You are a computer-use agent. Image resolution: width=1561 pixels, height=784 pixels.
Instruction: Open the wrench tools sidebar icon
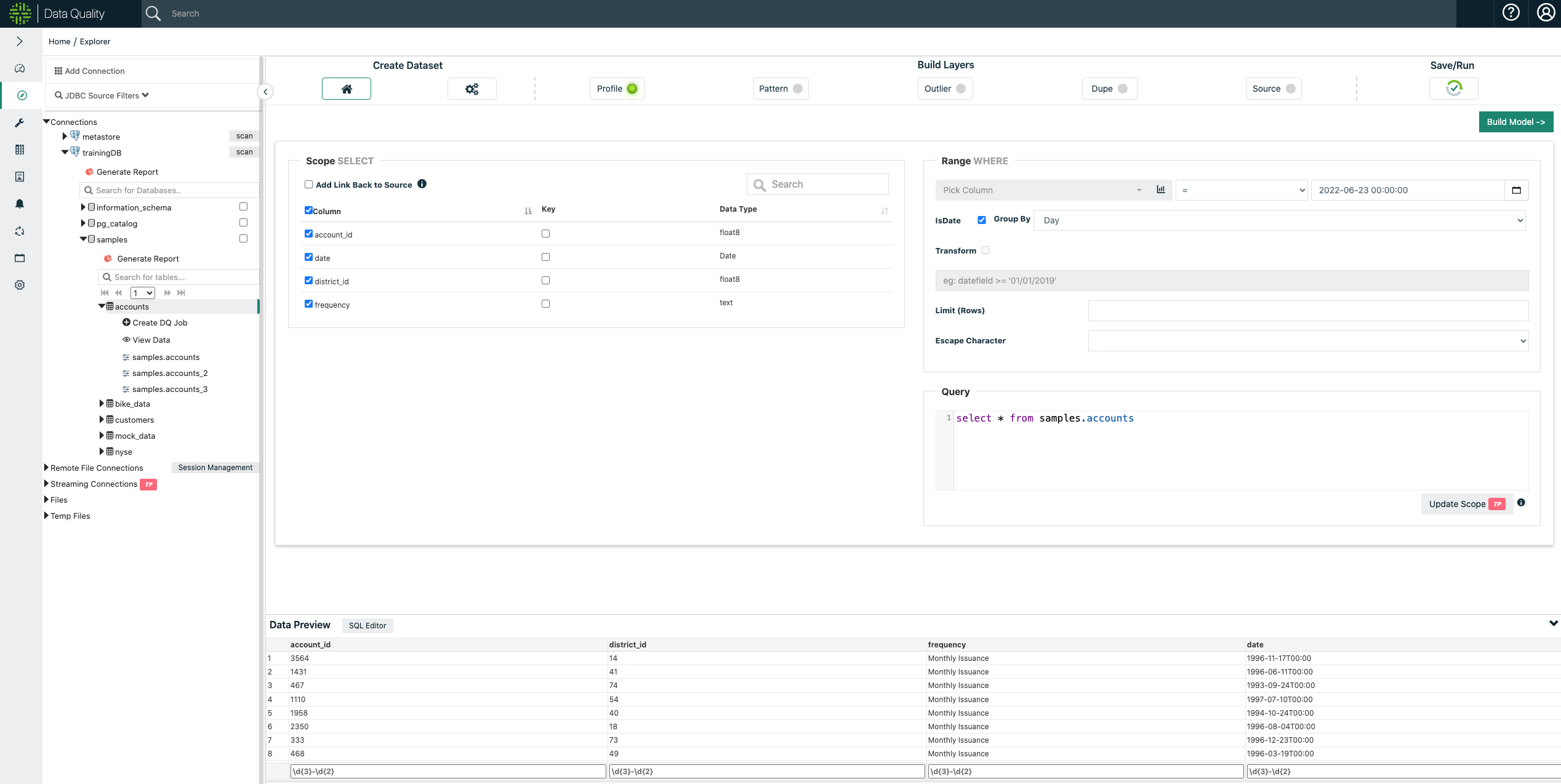coord(20,122)
